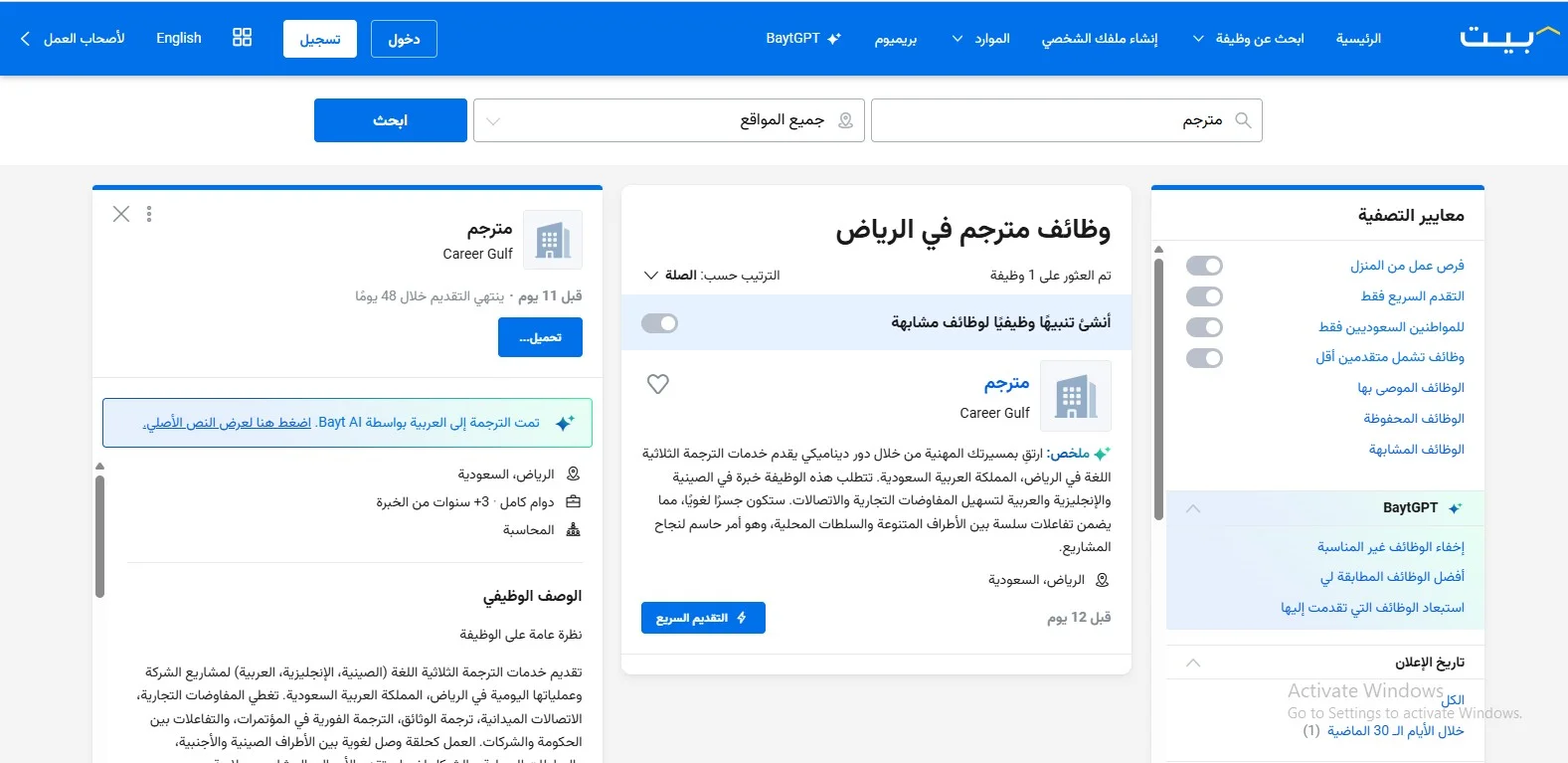Screen dimensions: 1568x763
Task: Switch language to English
Action: 179,38
